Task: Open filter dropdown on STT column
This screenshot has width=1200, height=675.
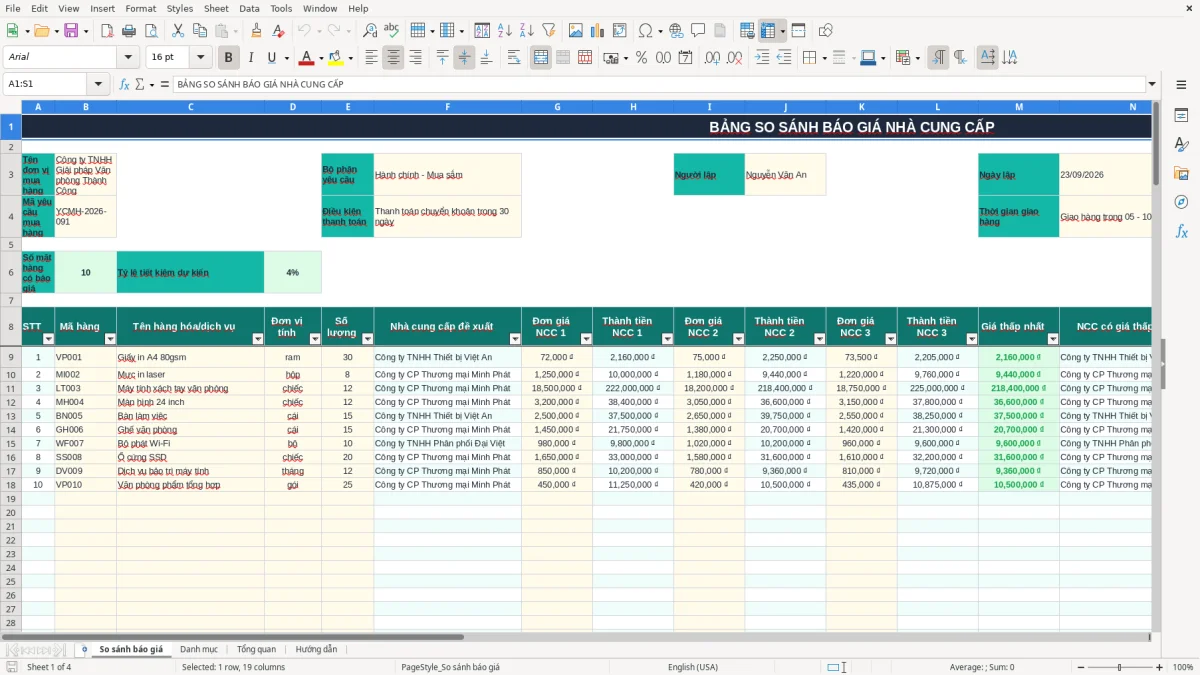Action: click(49, 339)
